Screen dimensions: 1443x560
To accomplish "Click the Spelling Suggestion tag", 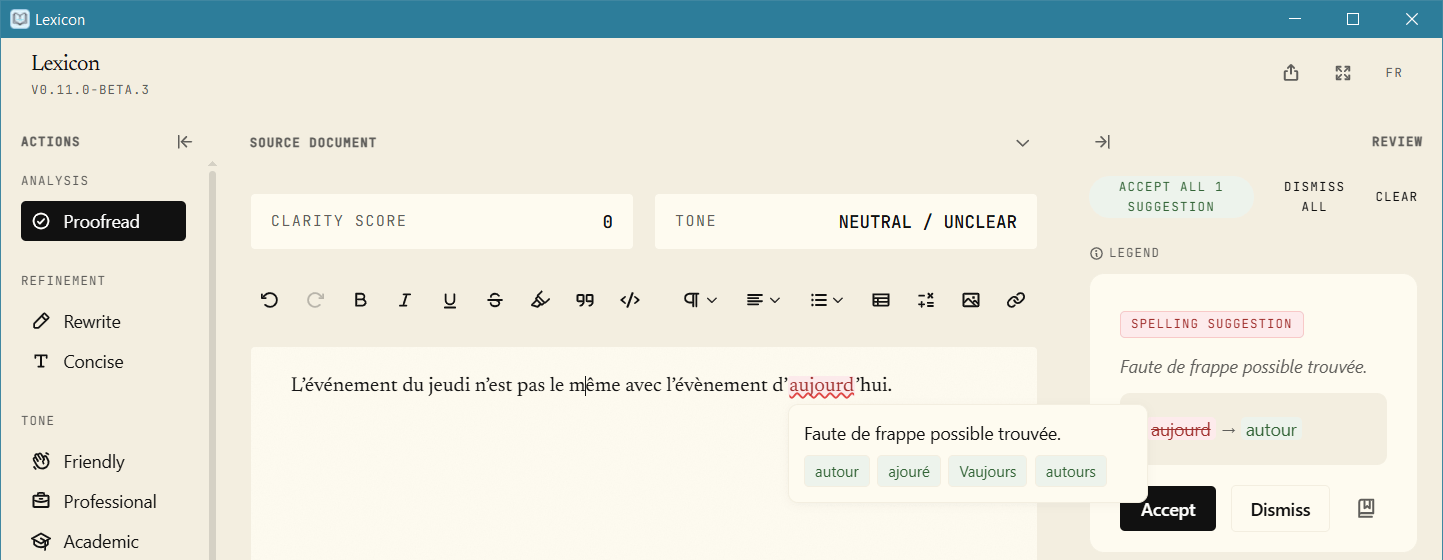I will 1212,324.
